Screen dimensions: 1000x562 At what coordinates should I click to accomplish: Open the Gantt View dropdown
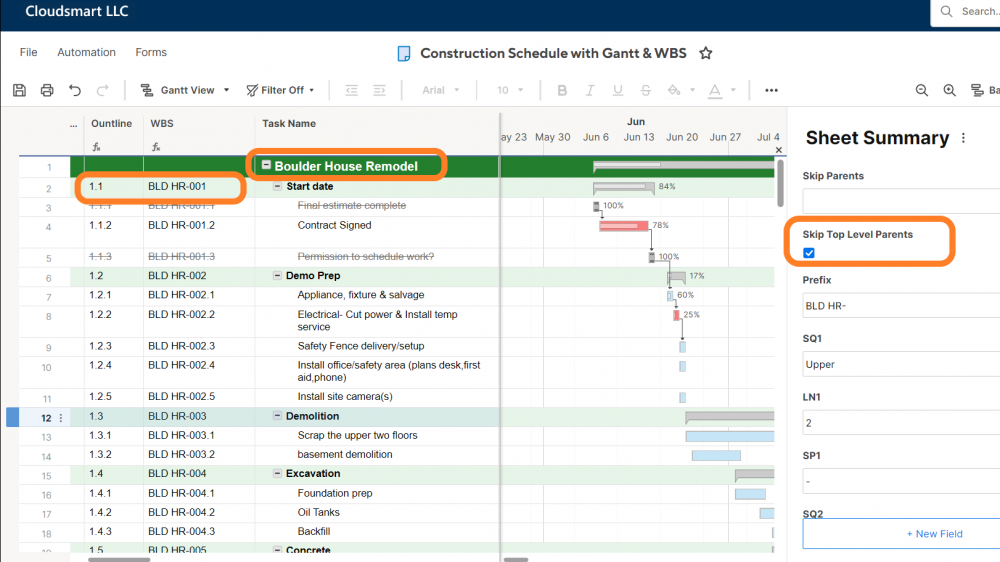(185, 90)
